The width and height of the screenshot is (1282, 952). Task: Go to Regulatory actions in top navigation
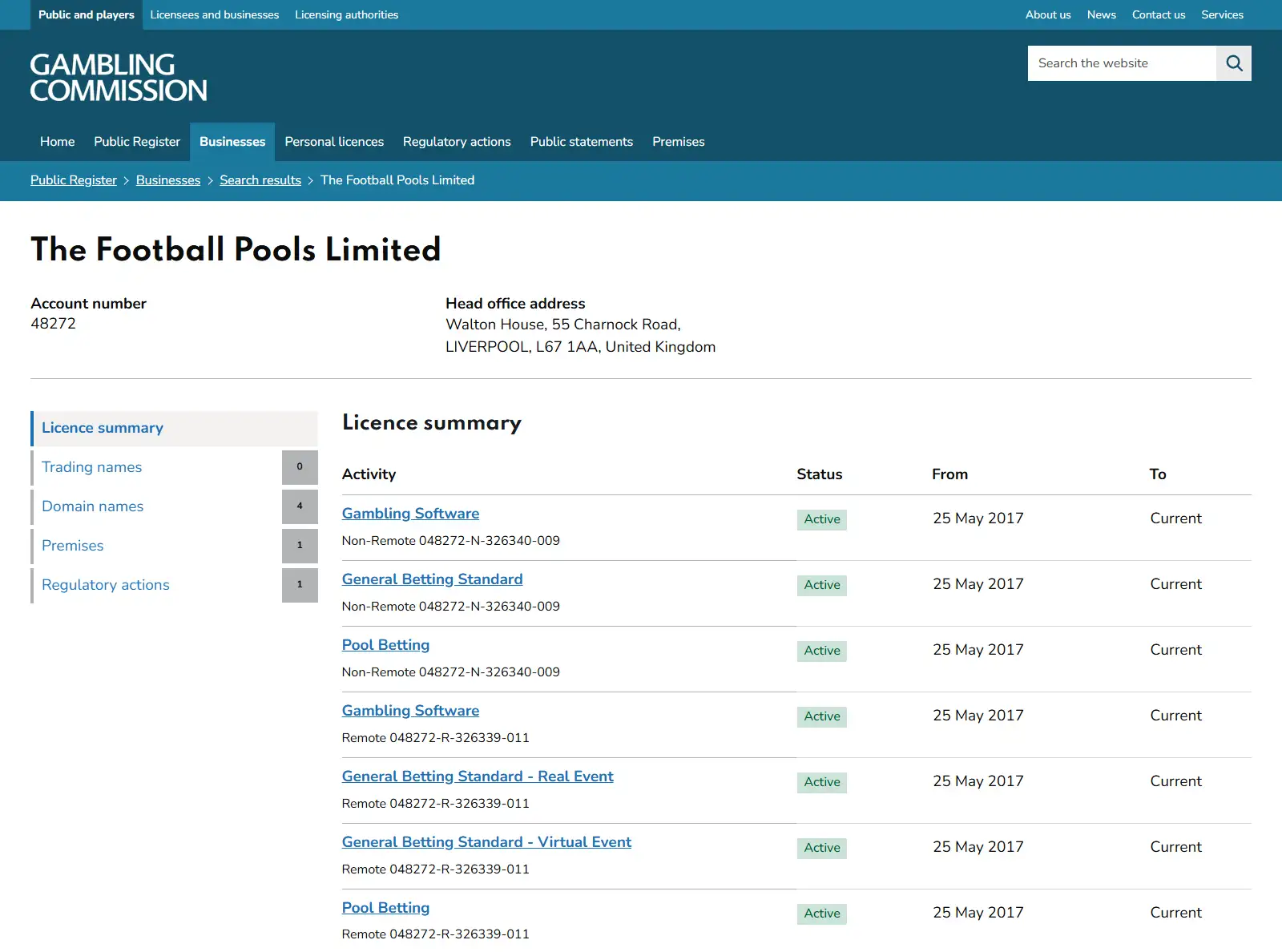457,142
